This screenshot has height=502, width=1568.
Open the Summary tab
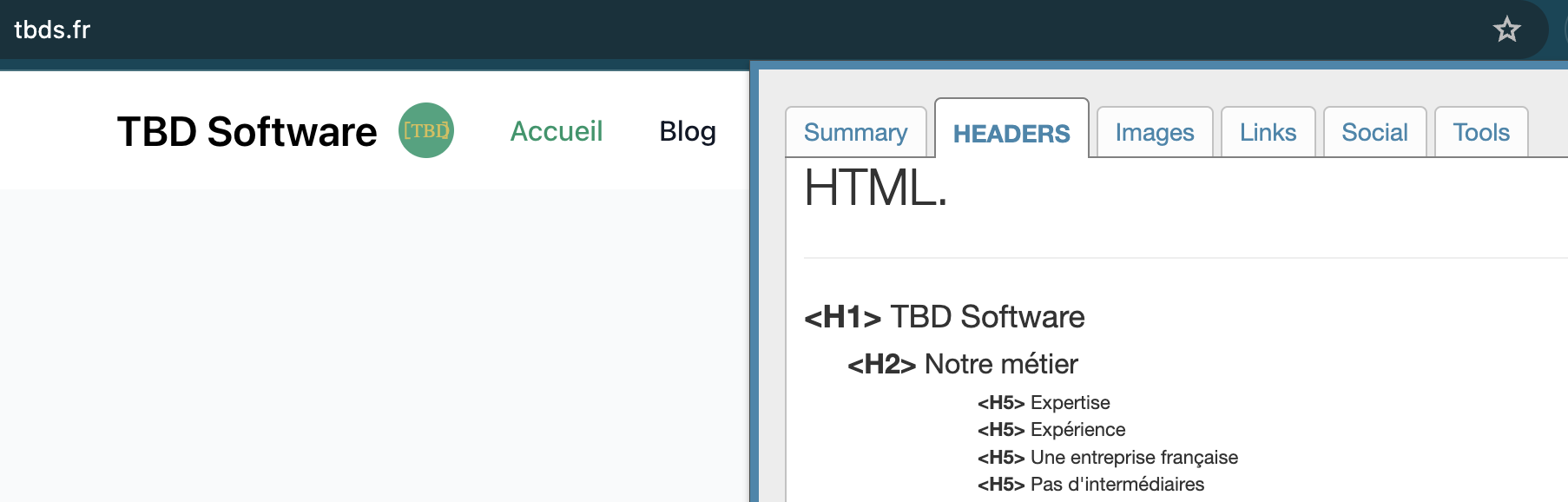click(856, 132)
